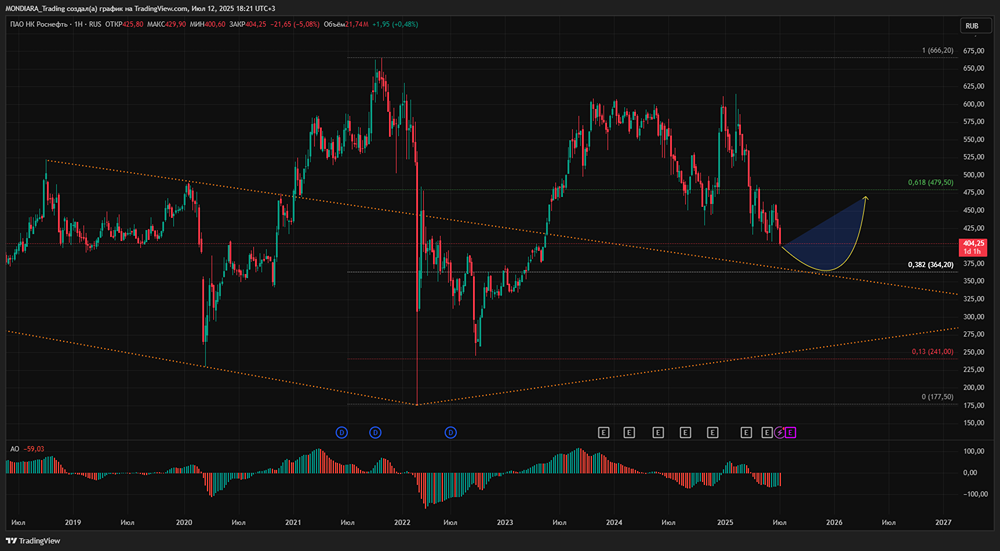The image size is (1000, 551).
Task: Open the RUB currency selector
Action: tap(970, 25)
